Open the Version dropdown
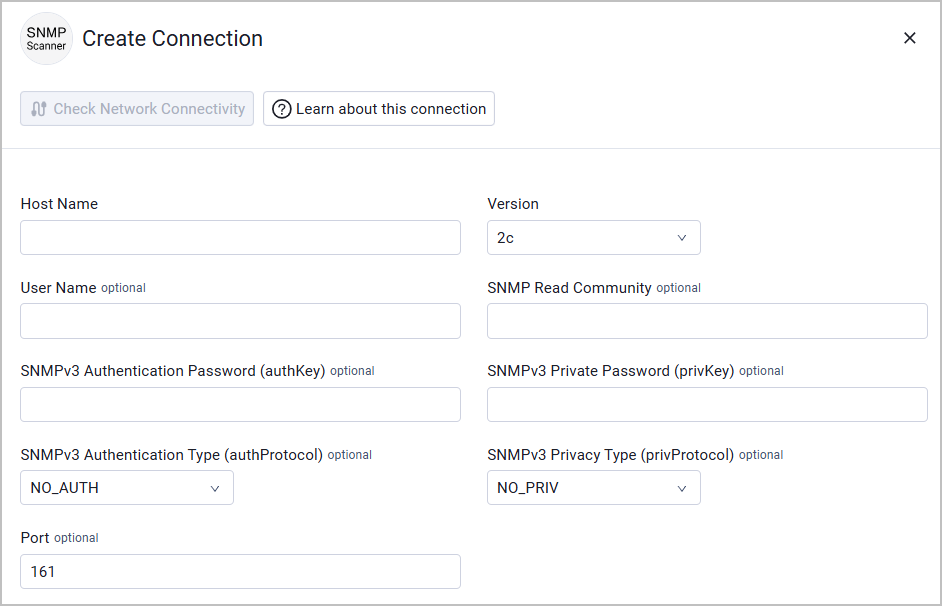This screenshot has width=942, height=606. point(593,238)
